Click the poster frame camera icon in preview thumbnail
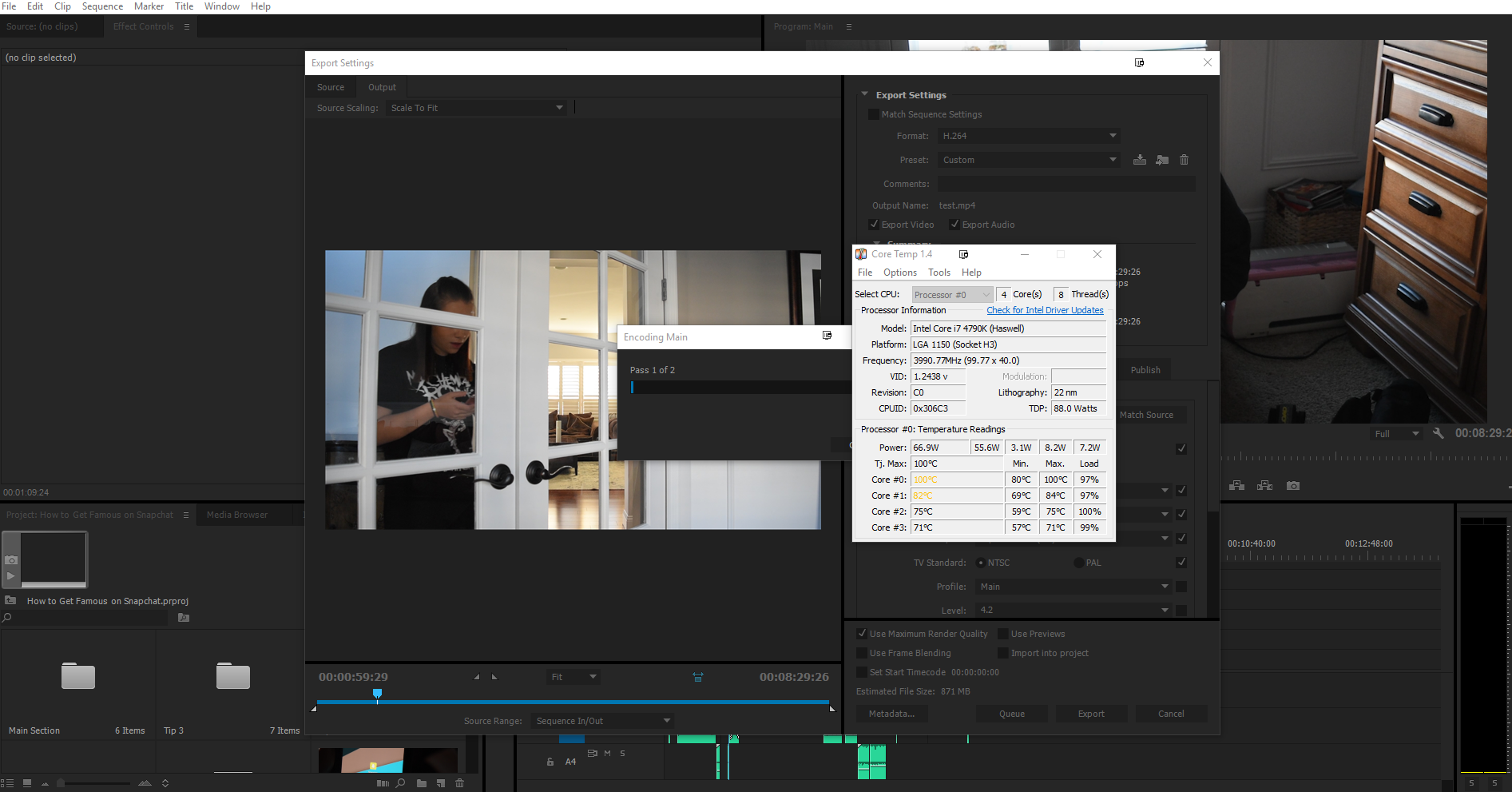Screen dimensions: 1512x792 tap(11, 560)
